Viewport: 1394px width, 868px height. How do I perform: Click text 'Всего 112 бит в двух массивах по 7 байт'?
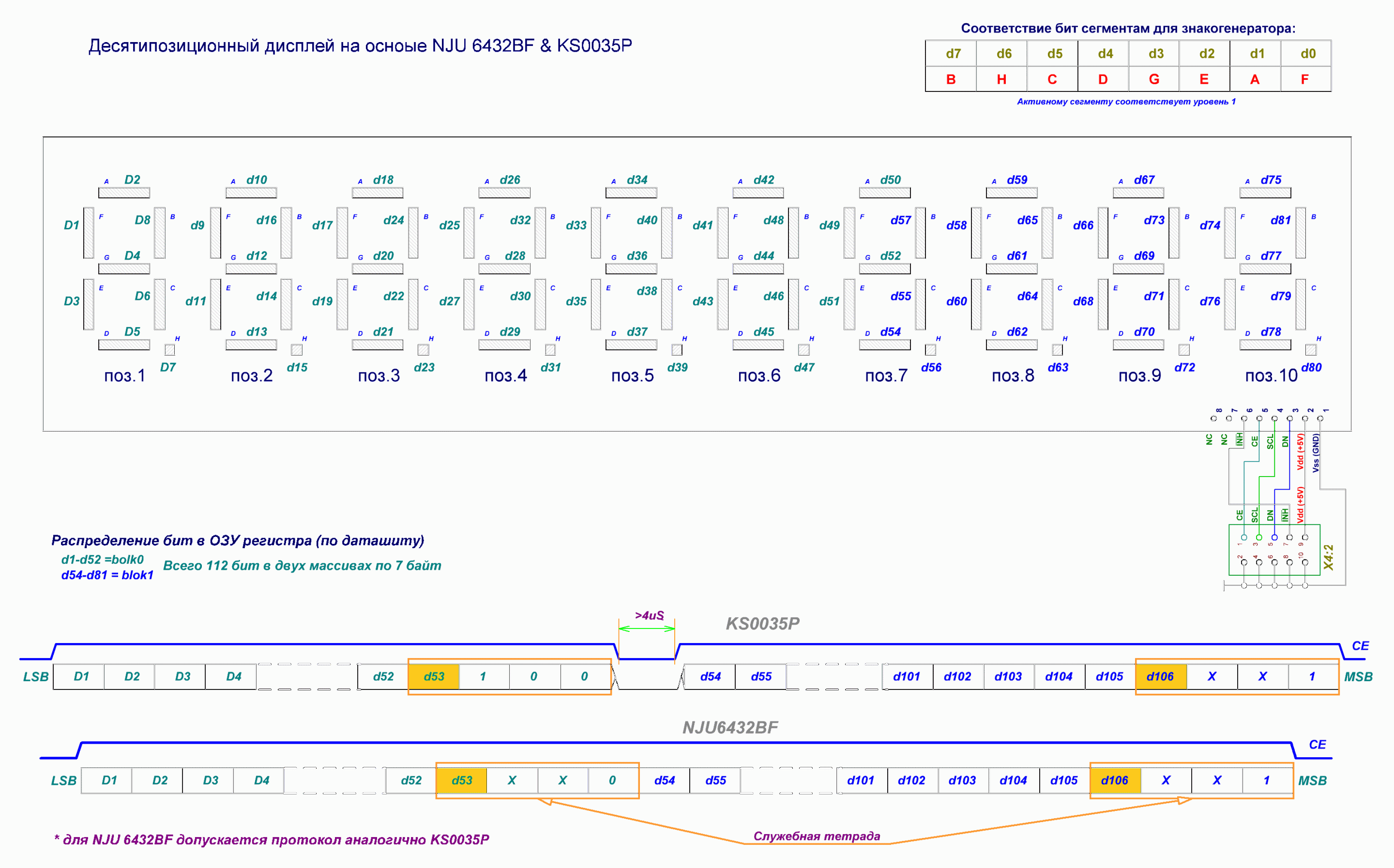pos(302,566)
